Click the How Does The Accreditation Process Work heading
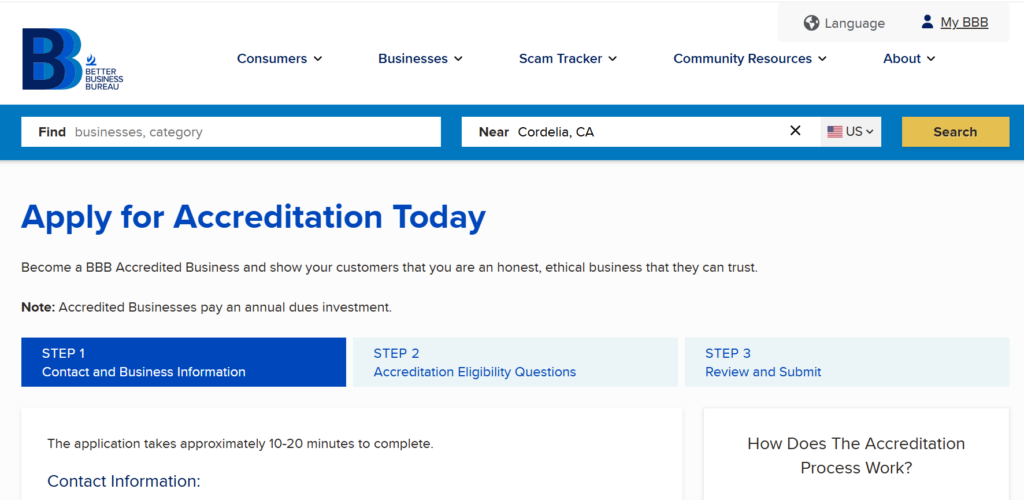Image resolution: width=1024 pixels, height=500 pixels. coord(856,456)
